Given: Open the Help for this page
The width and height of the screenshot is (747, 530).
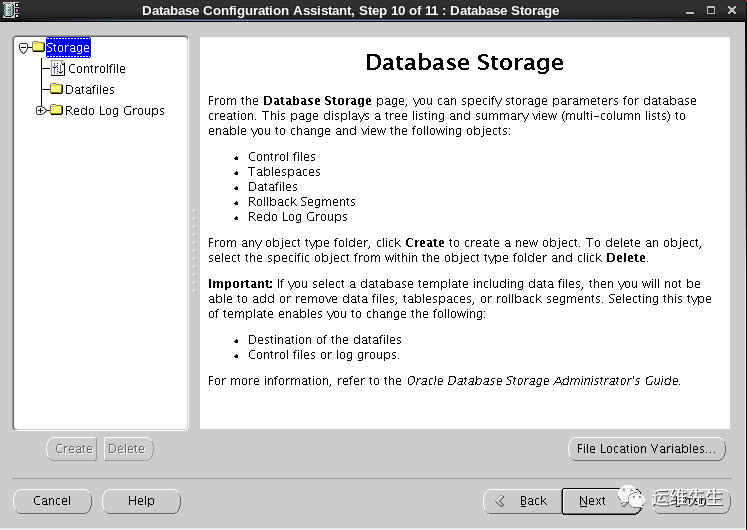Looking at the screenshot, I should click(x=141, y=501).
